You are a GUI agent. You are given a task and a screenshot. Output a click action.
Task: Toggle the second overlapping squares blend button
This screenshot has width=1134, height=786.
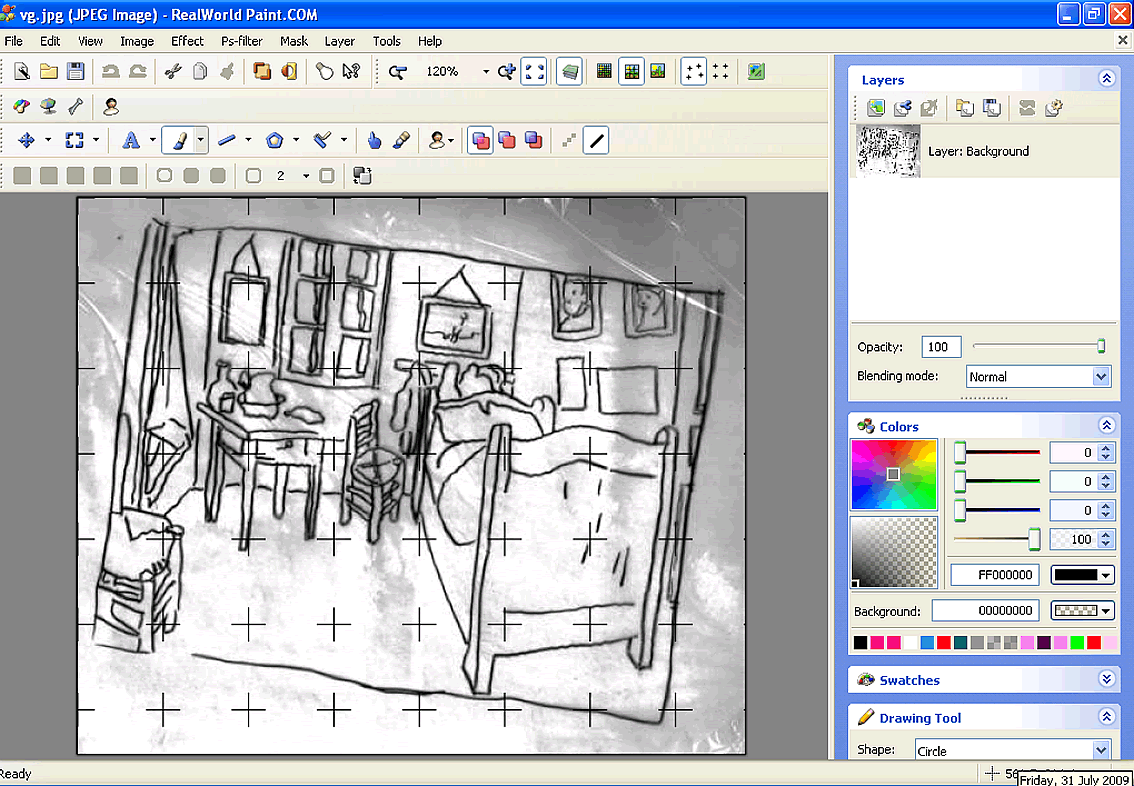click(507, 140)
